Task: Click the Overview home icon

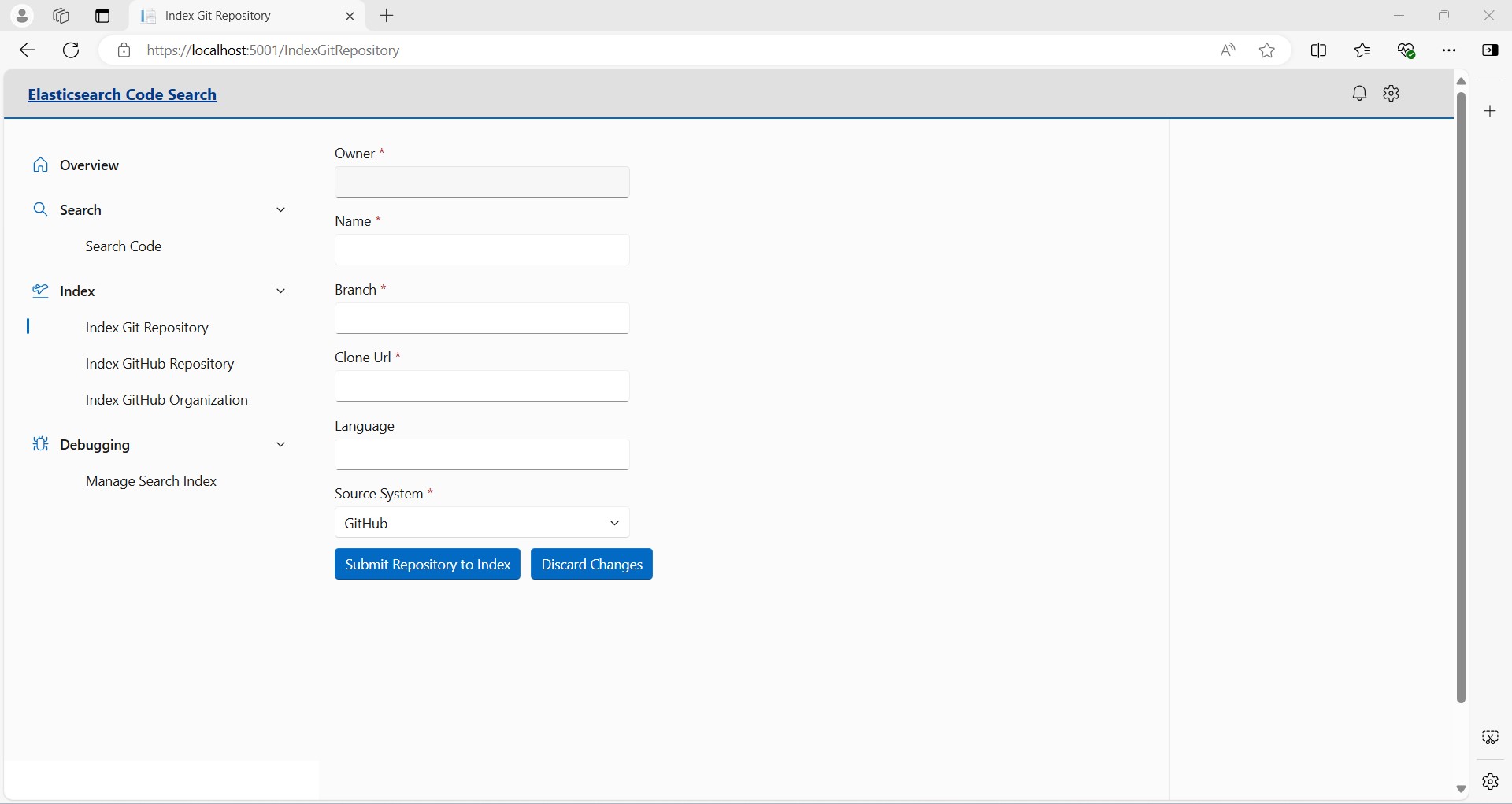Action: click(40, 165)
